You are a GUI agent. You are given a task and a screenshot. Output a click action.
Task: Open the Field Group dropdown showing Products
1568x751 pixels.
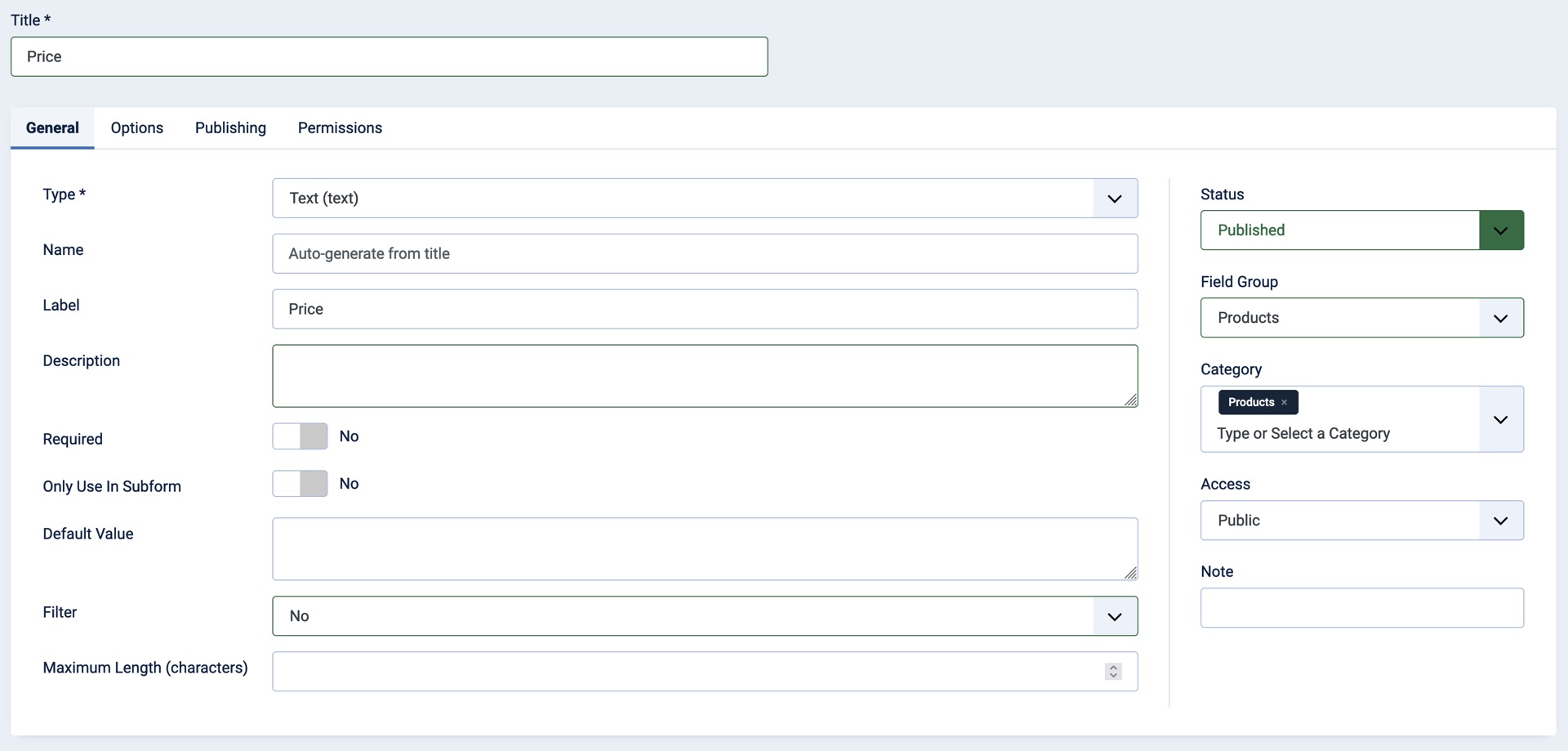tap(1361, 318)
